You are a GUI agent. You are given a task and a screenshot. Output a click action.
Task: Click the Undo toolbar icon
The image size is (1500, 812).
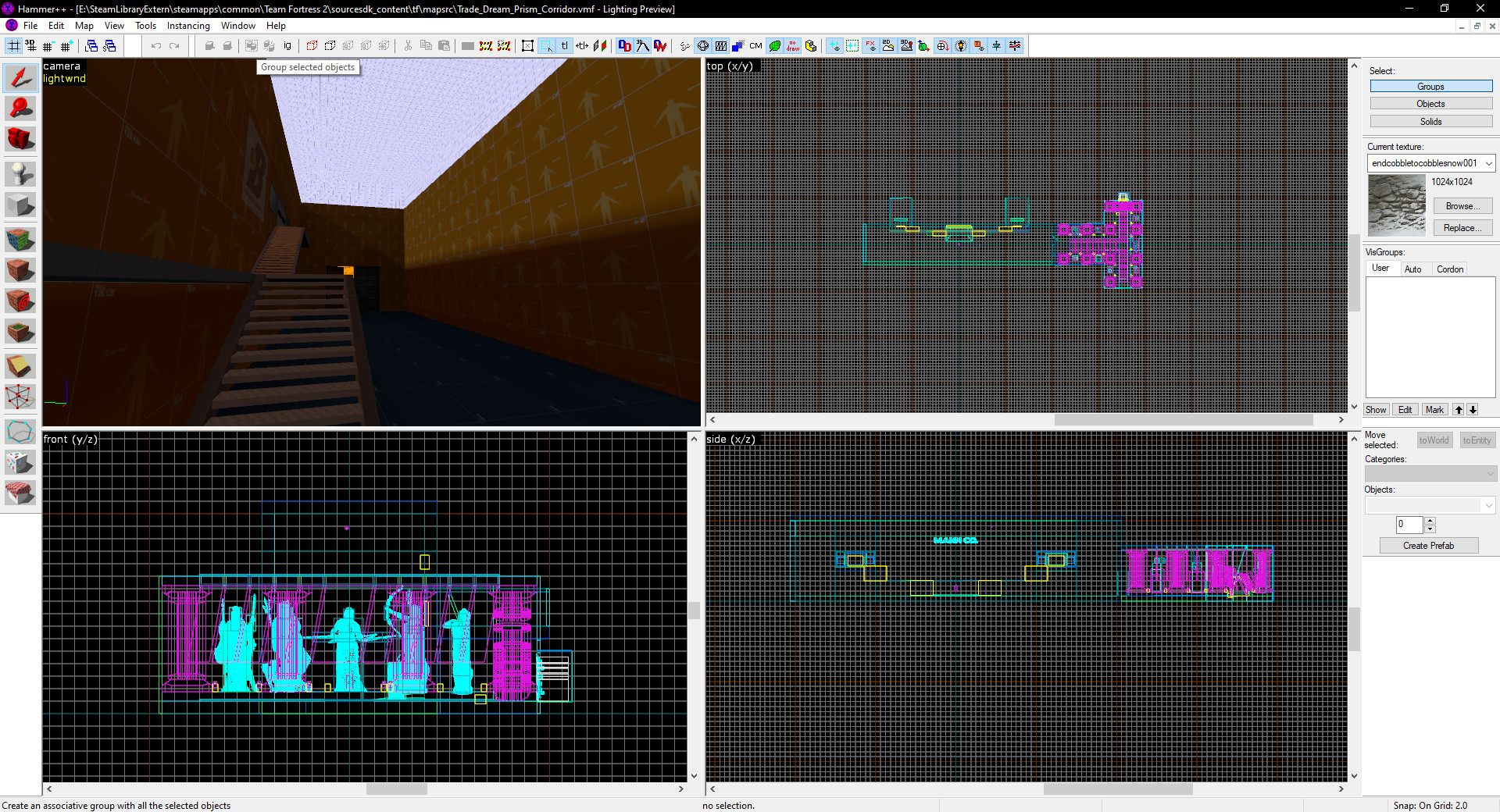click(156, 45)
